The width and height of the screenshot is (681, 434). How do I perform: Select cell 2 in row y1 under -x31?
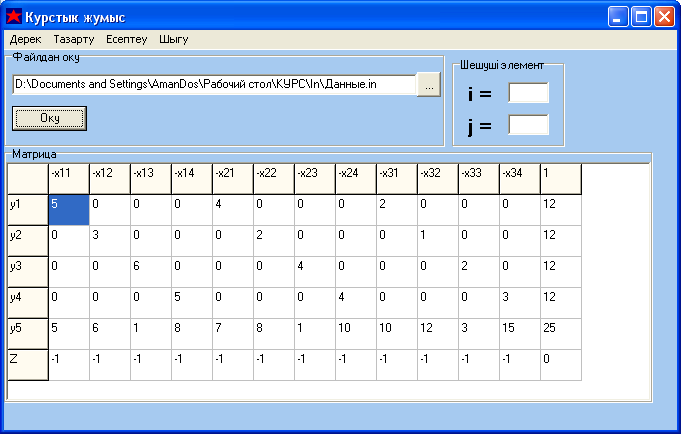(397, 210)
